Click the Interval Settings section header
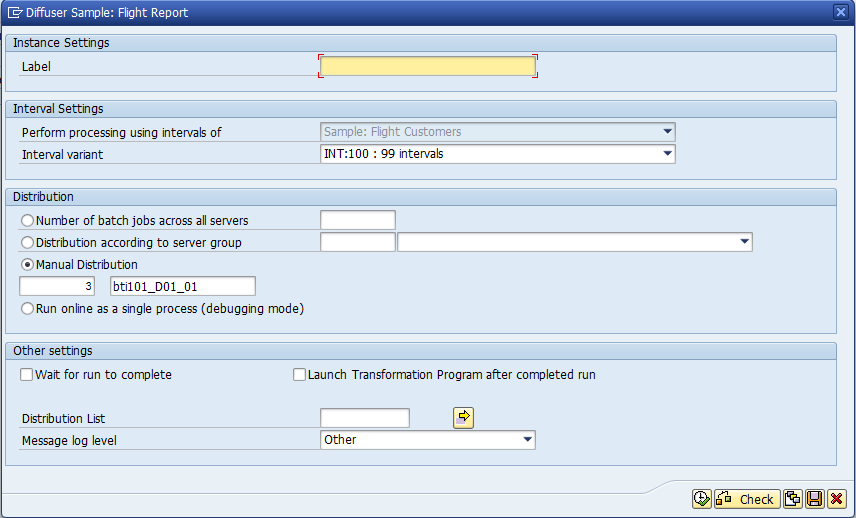The image size is (856, 518). click(421, 109)
